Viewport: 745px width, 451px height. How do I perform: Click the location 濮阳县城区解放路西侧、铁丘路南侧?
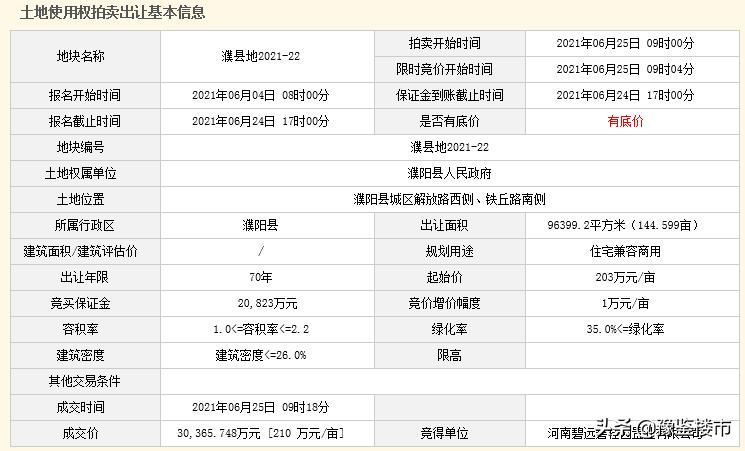pyautogui.click(x=449, y=199)
